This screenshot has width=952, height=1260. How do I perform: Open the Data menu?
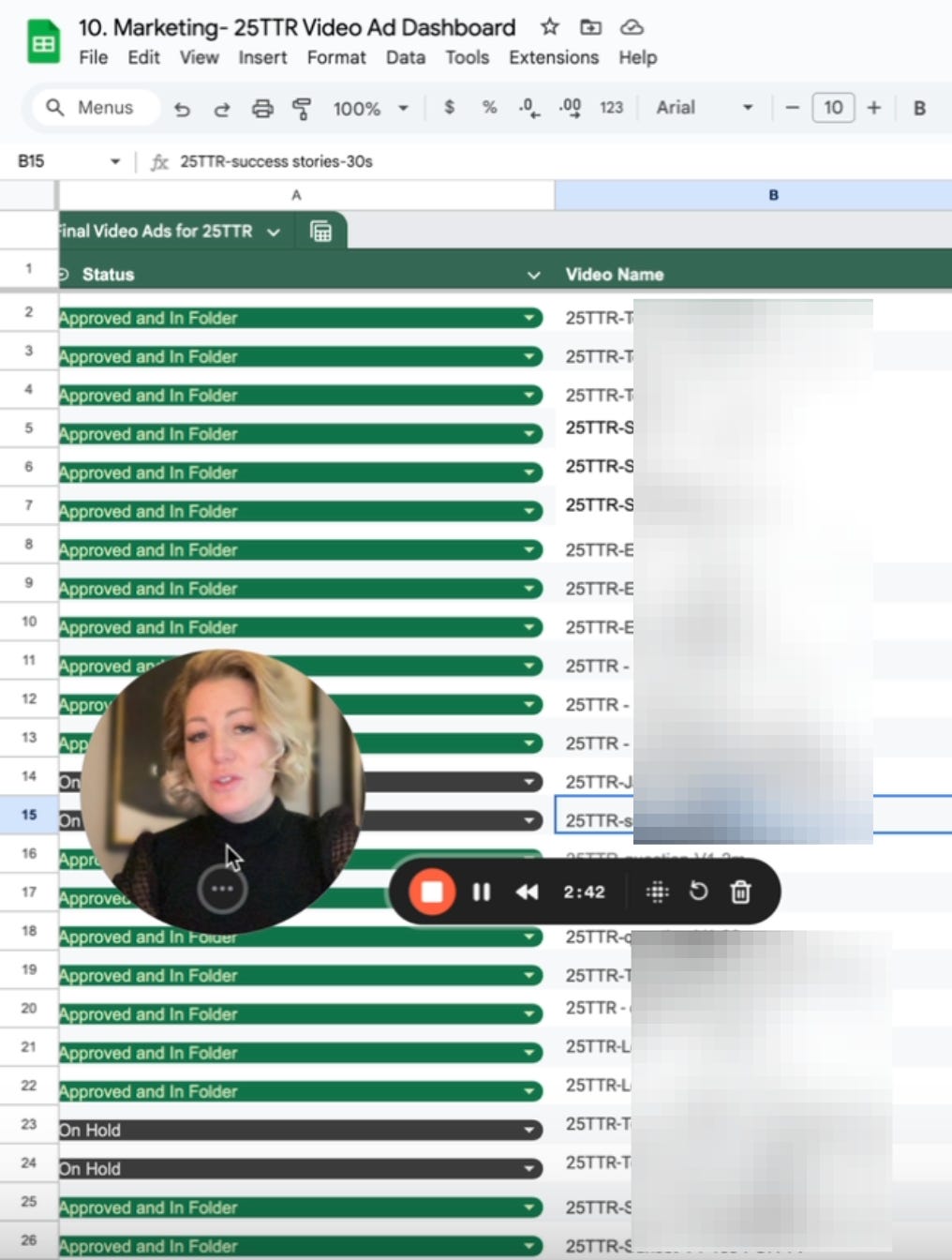(x=405, y=57)
